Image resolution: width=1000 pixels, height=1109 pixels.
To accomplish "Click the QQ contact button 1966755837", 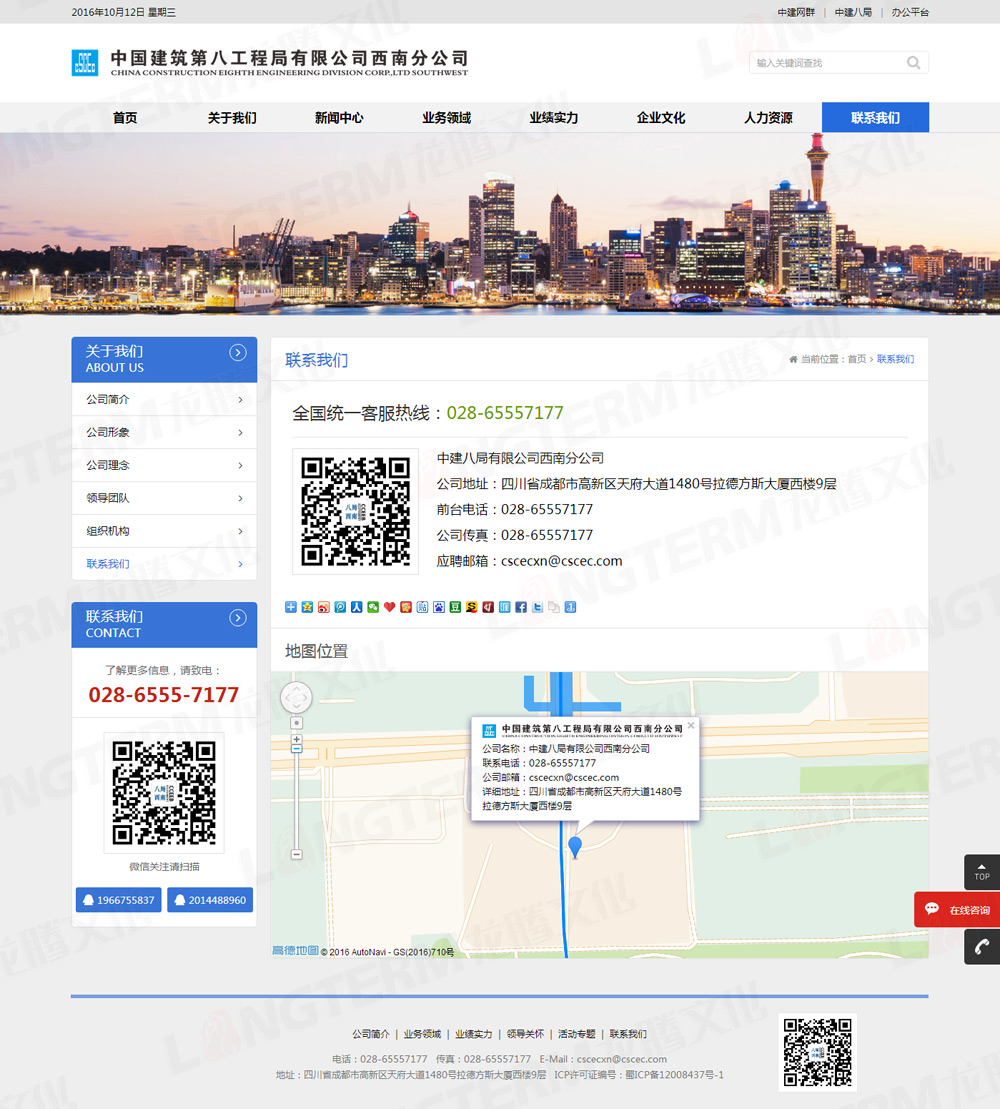I will pos(118,900).
